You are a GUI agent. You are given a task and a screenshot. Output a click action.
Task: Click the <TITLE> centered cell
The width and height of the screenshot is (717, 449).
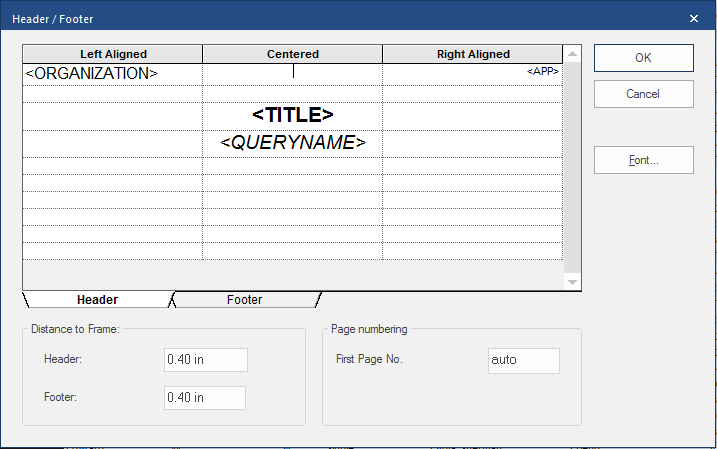(292, 115)
